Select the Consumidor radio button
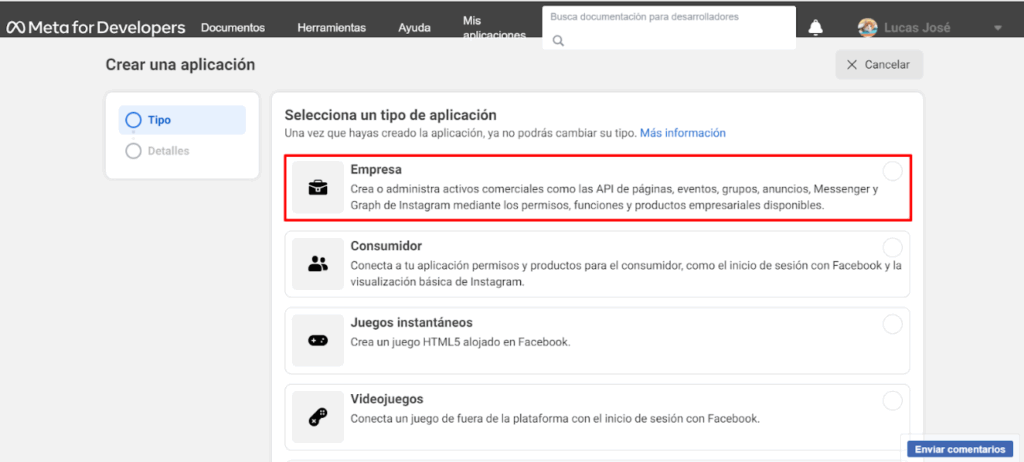 point(892,247)
